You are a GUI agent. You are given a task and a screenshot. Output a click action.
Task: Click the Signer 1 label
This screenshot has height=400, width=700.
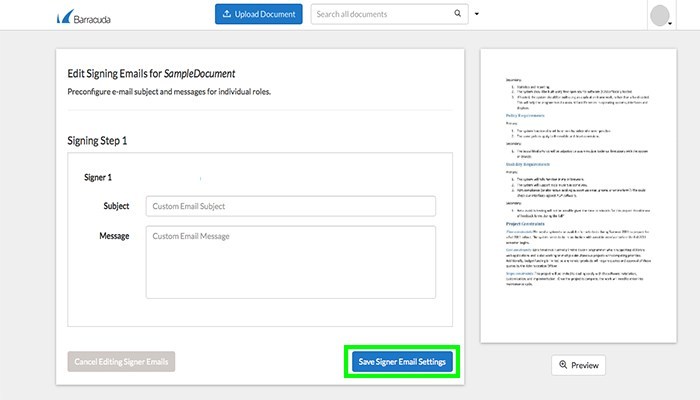96,177
